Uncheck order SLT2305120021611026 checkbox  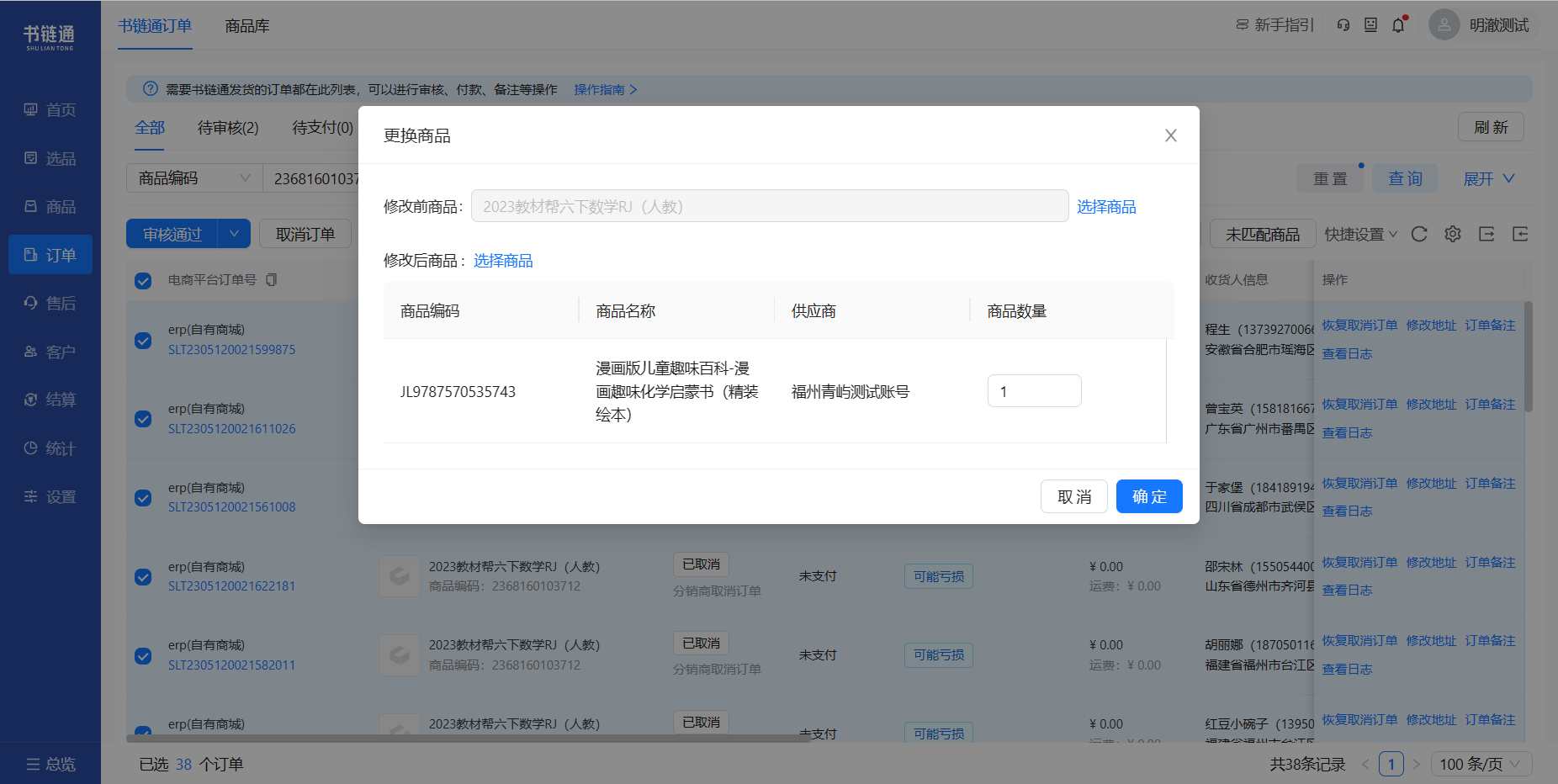click(x=143, y=419)
